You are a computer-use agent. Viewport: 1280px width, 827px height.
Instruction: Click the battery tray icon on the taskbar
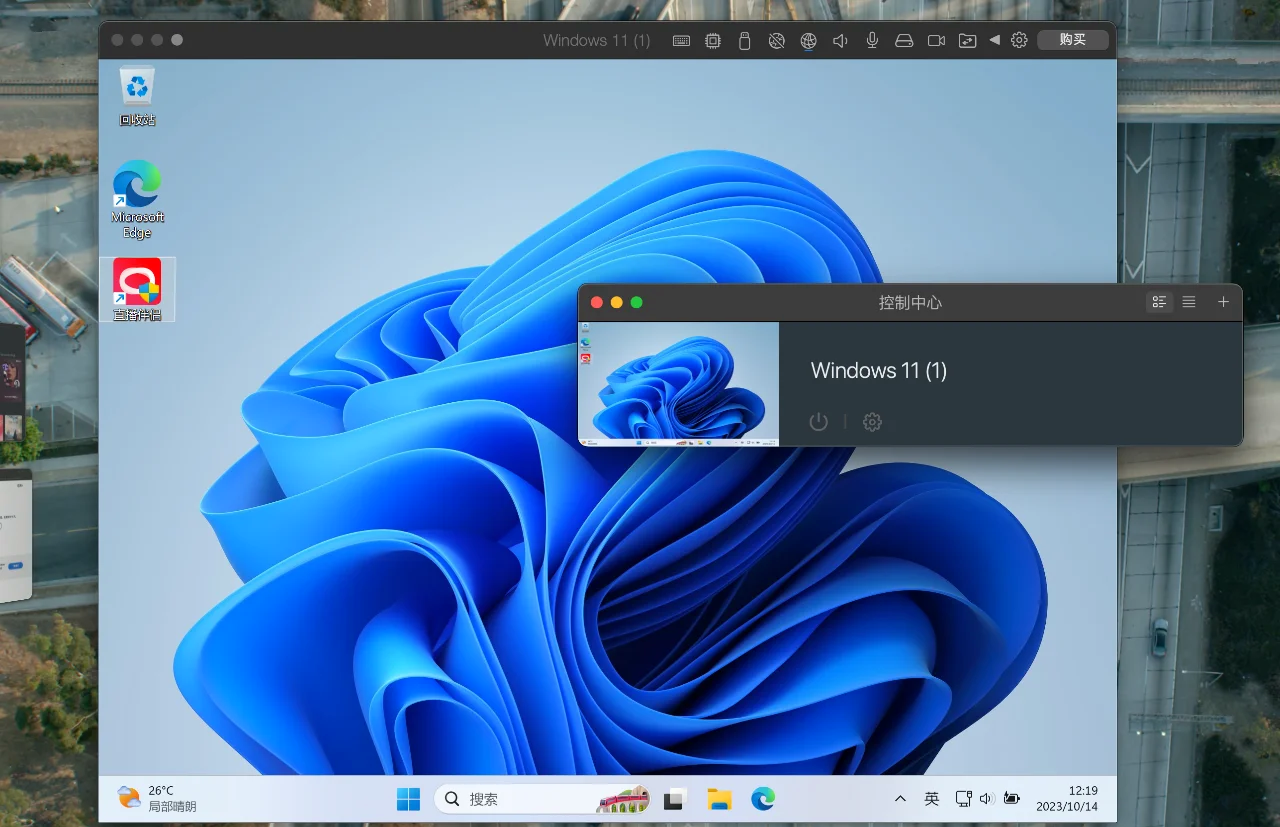coord(1012,799)
